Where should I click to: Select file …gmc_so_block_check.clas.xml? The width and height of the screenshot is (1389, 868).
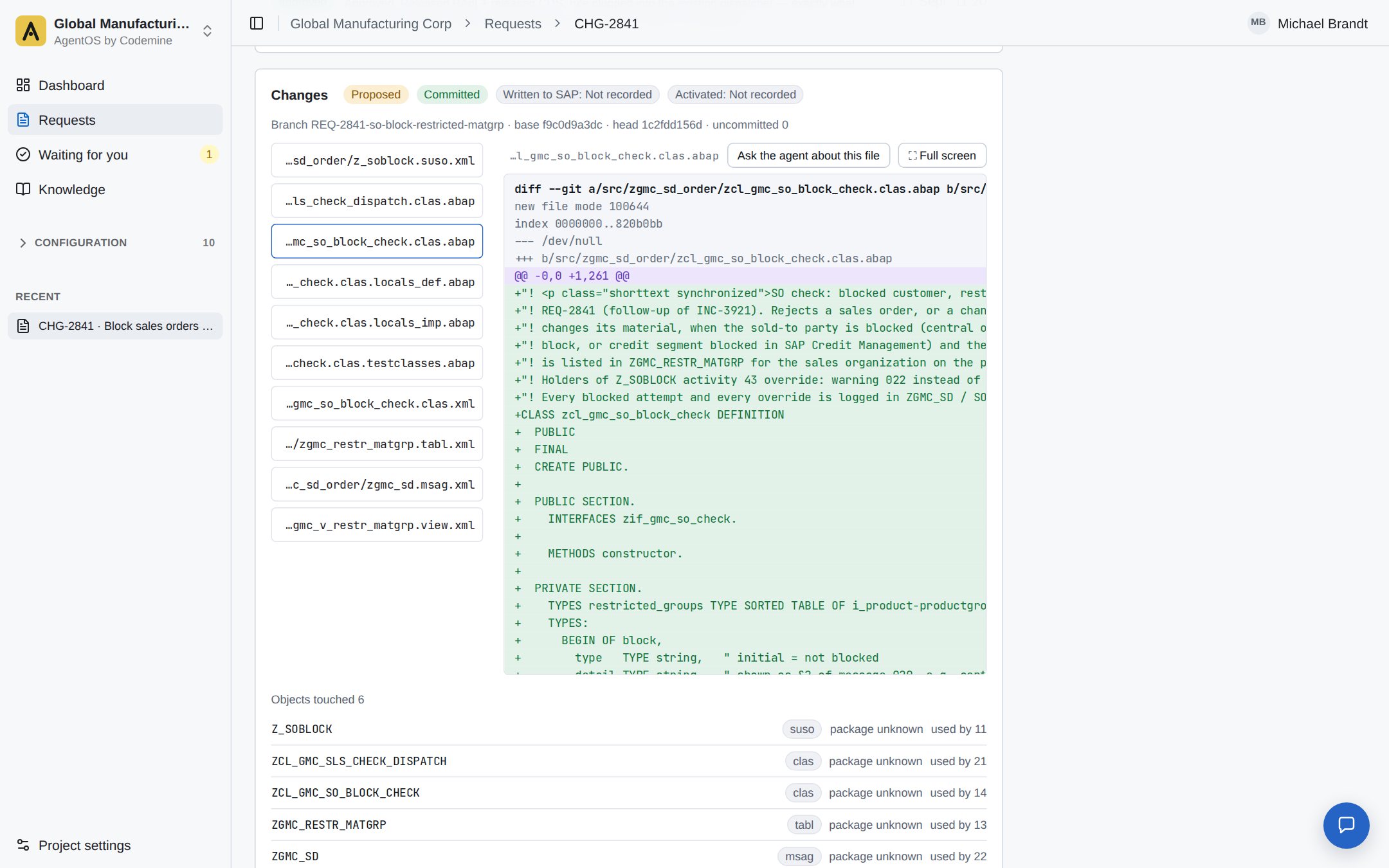(x=377, y=404)
